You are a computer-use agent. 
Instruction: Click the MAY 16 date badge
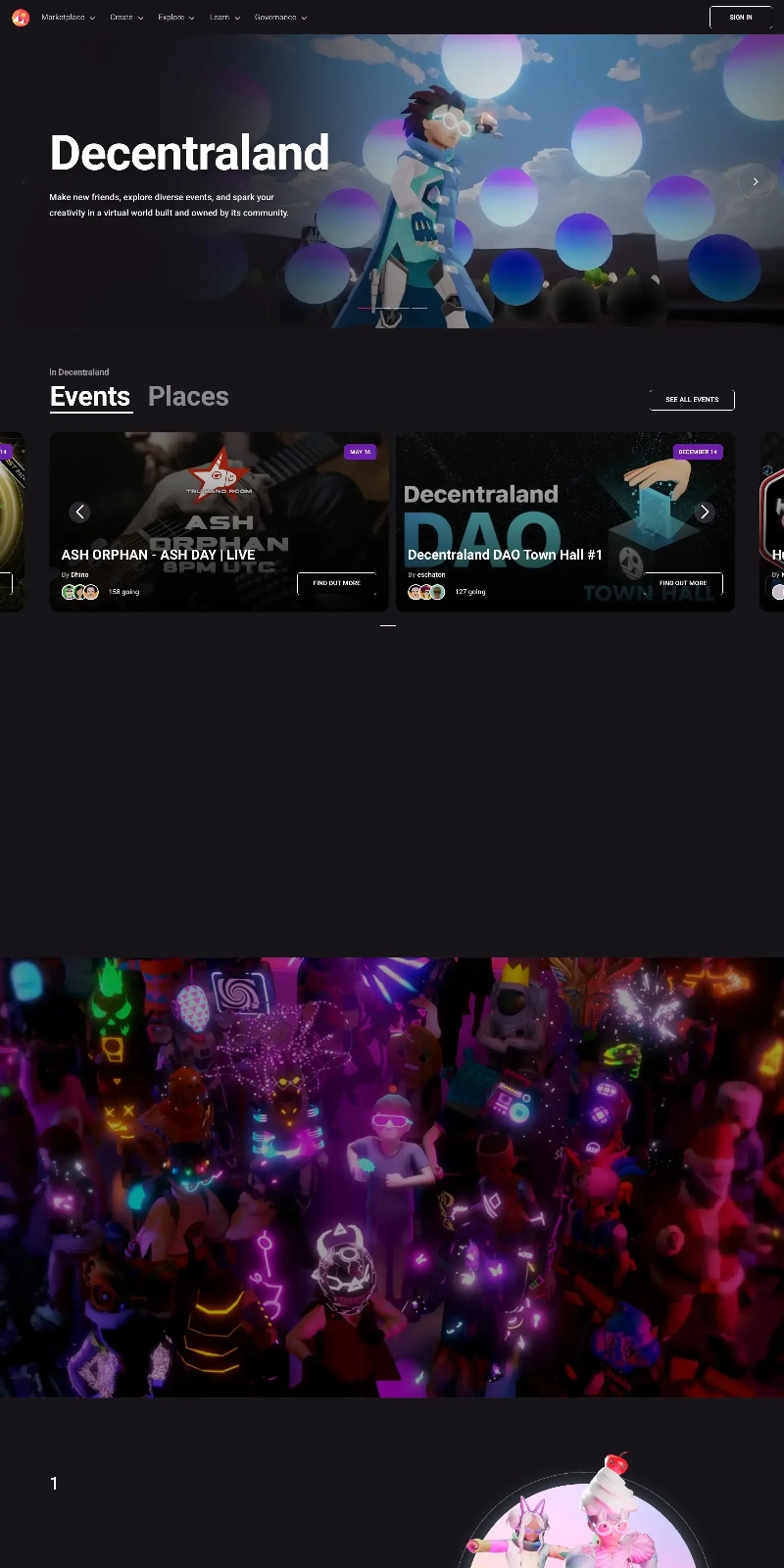pyautogui.click(x=360, y=452)
